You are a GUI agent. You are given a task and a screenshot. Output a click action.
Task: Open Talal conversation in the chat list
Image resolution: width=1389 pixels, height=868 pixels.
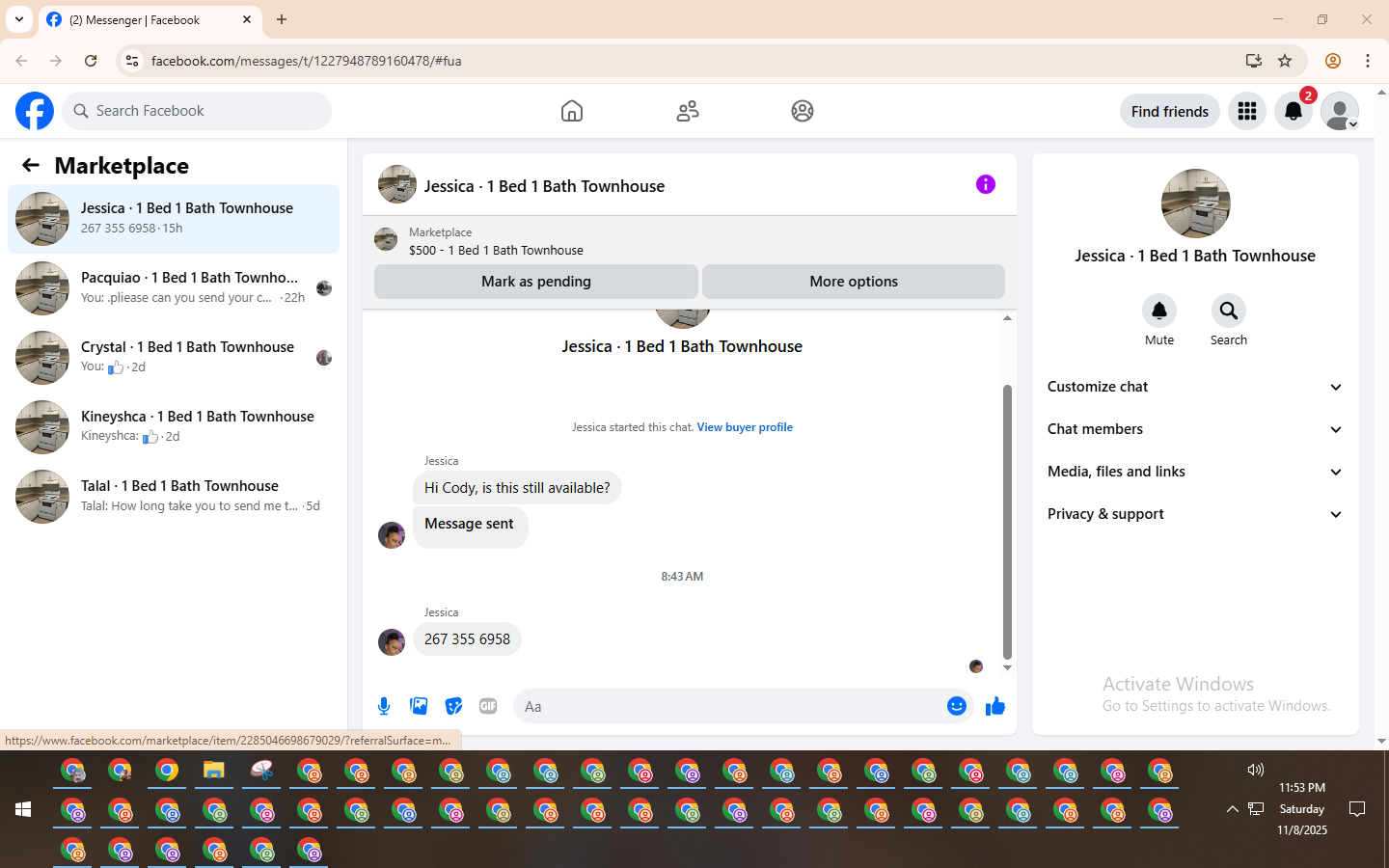pos(174,497)
